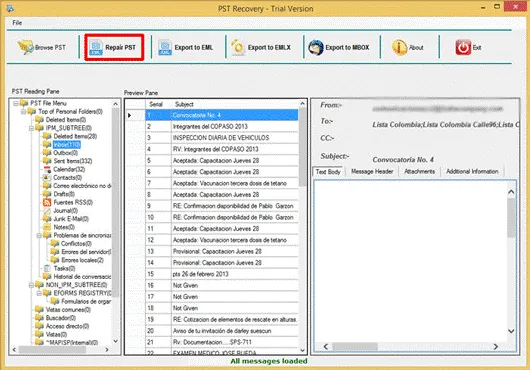Select message RE: Cotizacion de elementos de rescate

[x=222, y=320]
